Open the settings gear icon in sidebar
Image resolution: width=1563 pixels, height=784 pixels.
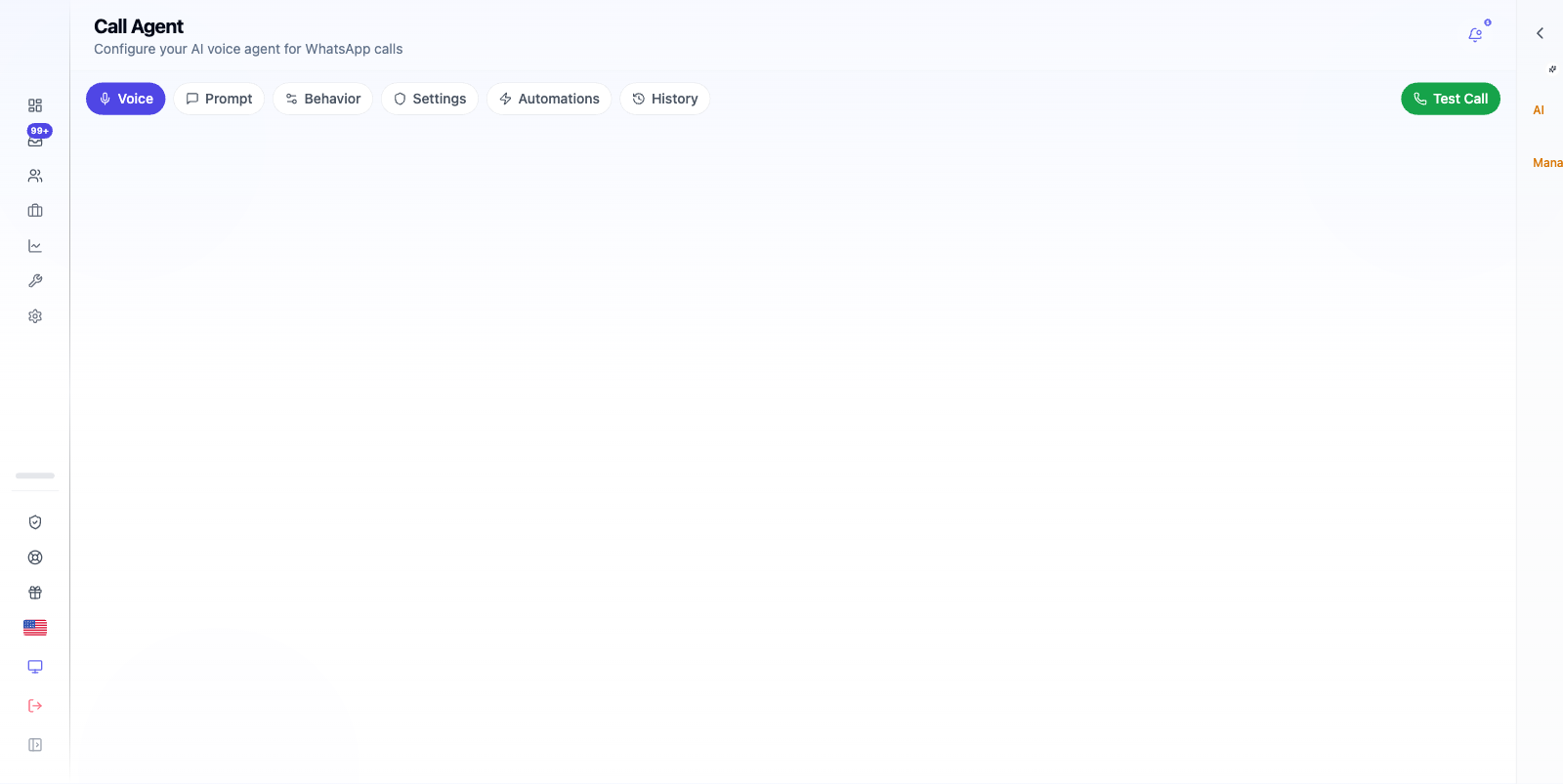[x=35, y=316]
